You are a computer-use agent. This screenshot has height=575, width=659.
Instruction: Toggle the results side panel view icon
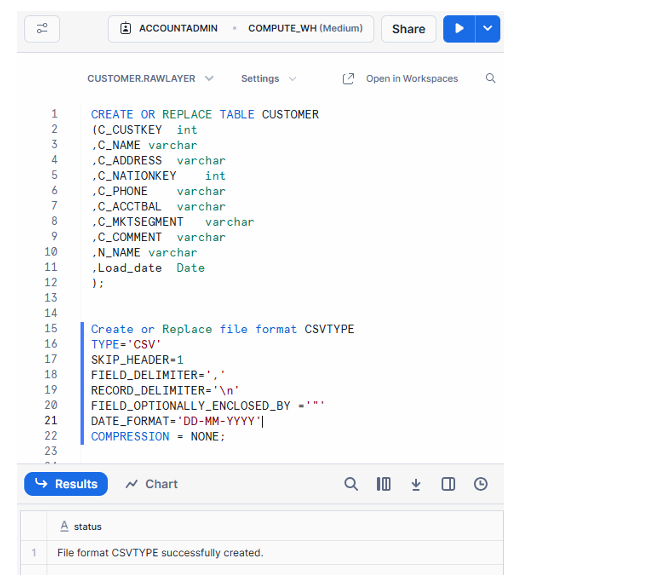click(x=448, y=484)
